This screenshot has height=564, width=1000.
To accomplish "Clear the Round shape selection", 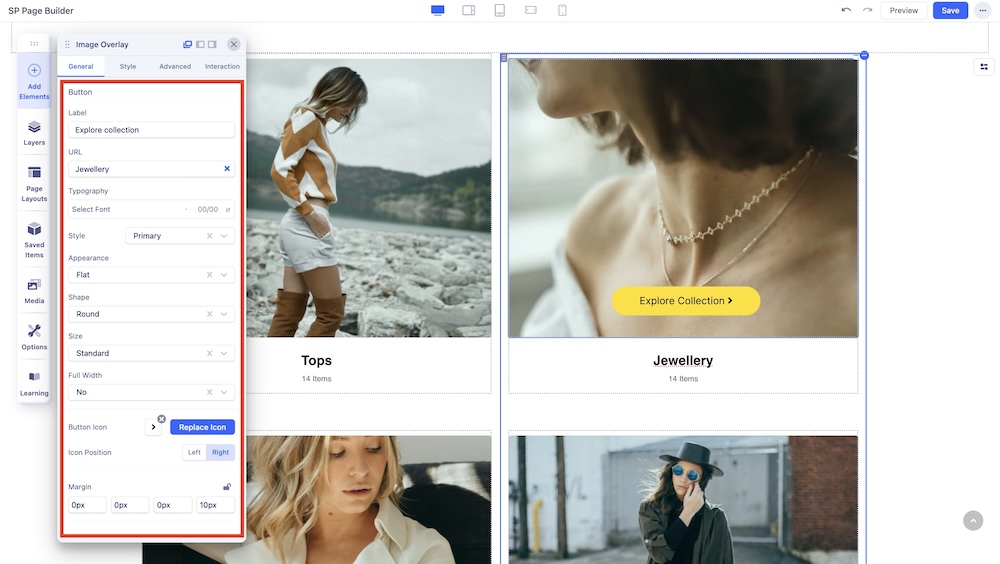I will point(209,314).
